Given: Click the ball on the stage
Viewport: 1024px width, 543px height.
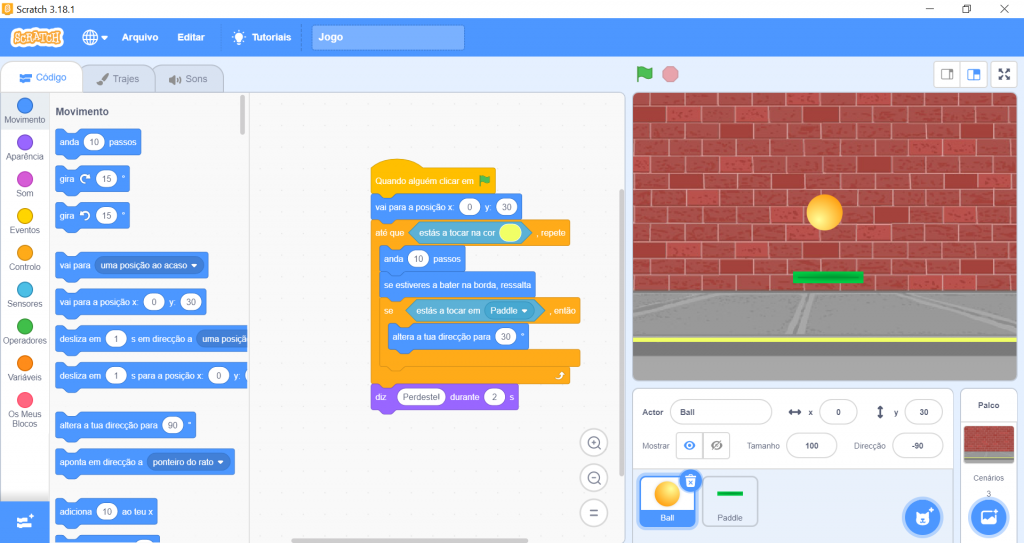Looking at the screenshot, I should tap(824, 212).
